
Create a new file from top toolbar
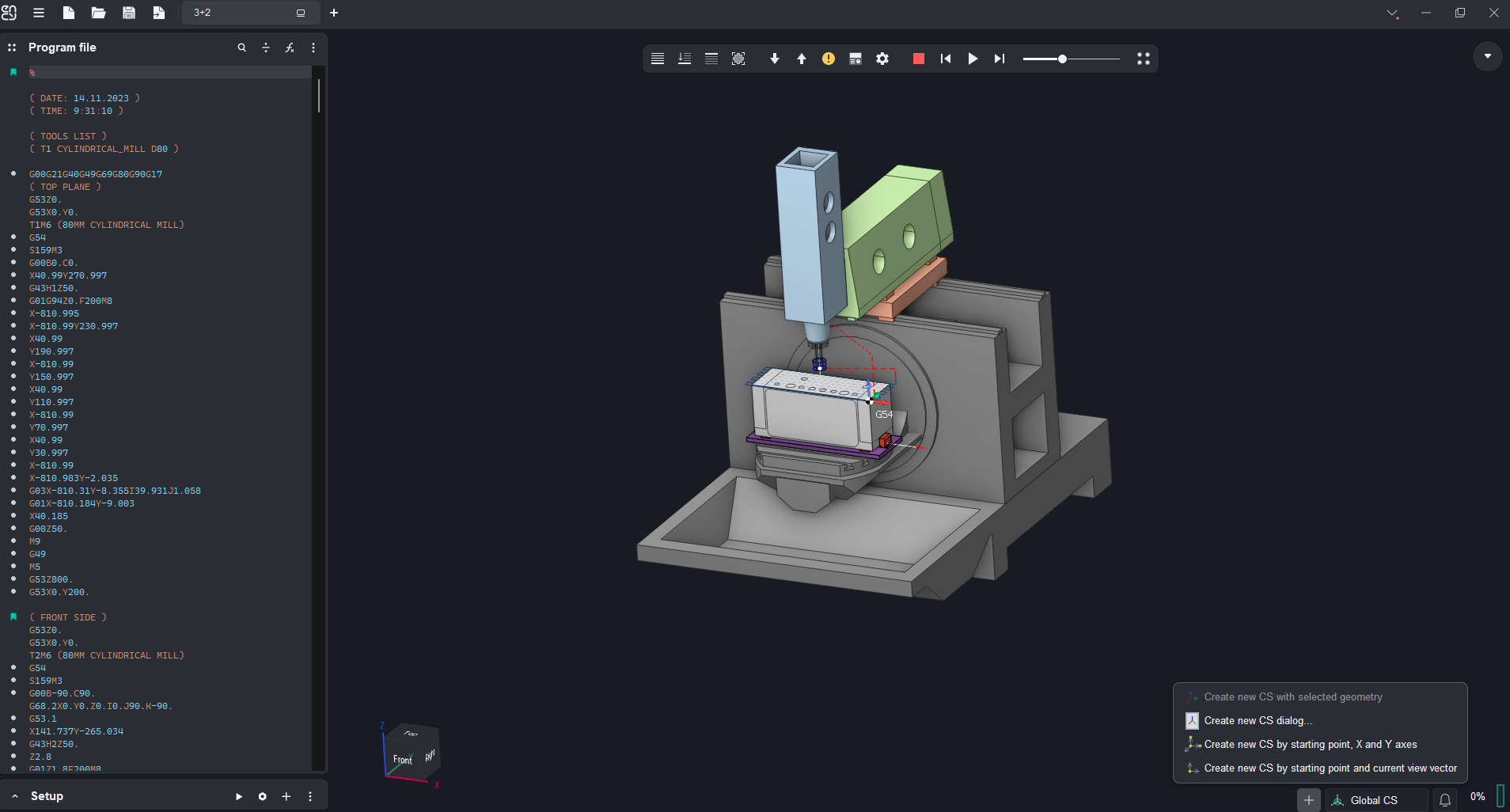tap(69, 13)
